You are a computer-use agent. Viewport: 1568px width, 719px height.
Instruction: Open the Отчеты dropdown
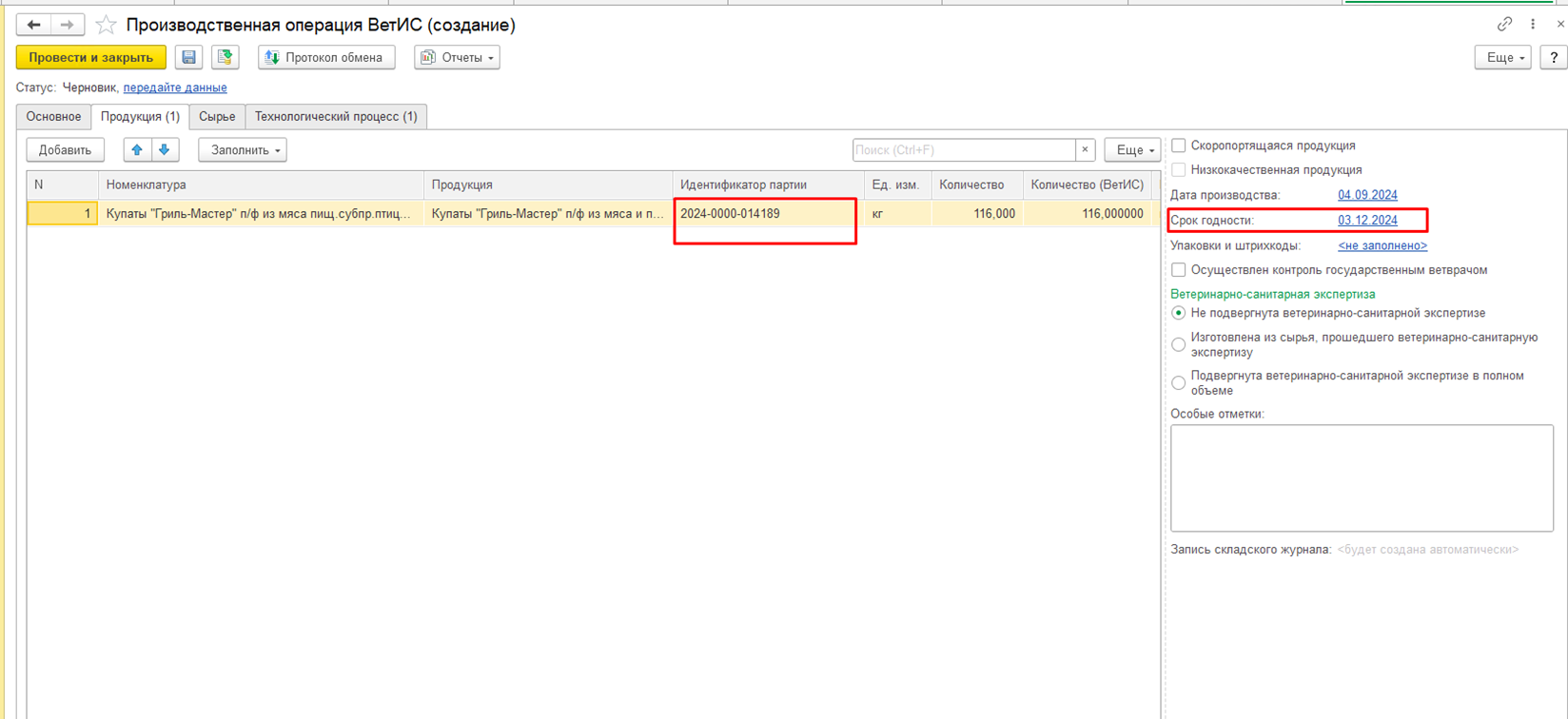pos(457,58)
